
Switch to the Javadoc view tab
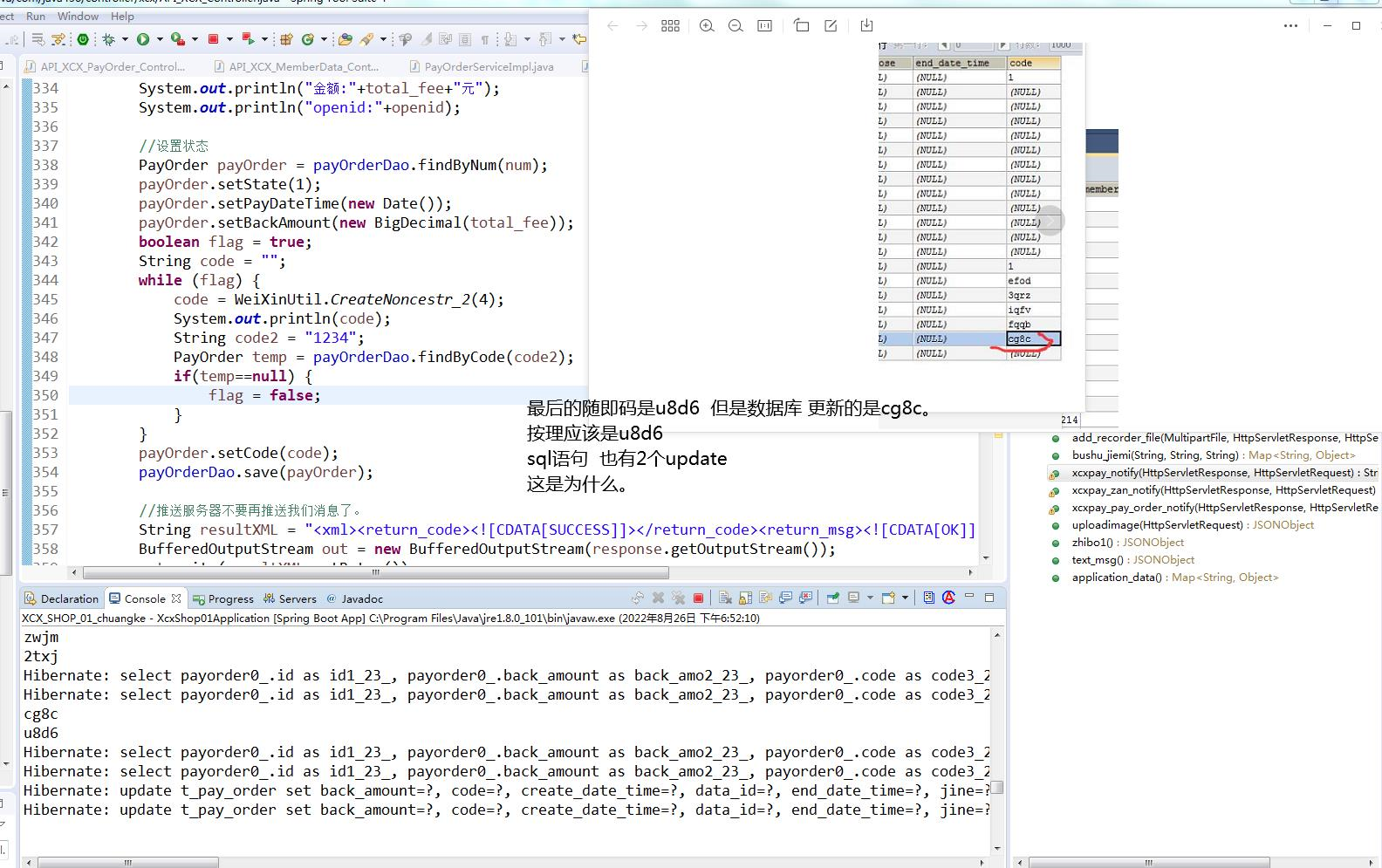355,598
